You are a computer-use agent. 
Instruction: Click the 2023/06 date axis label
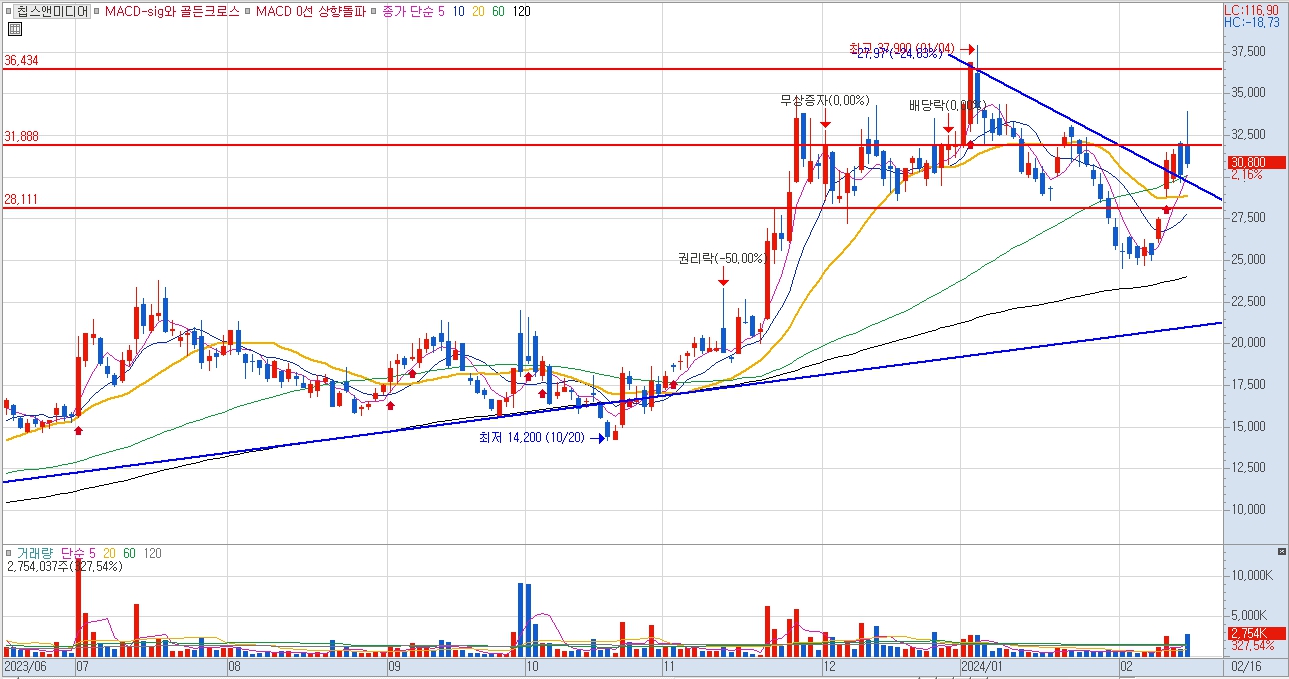pyautogui.click(x=25, y=665)
